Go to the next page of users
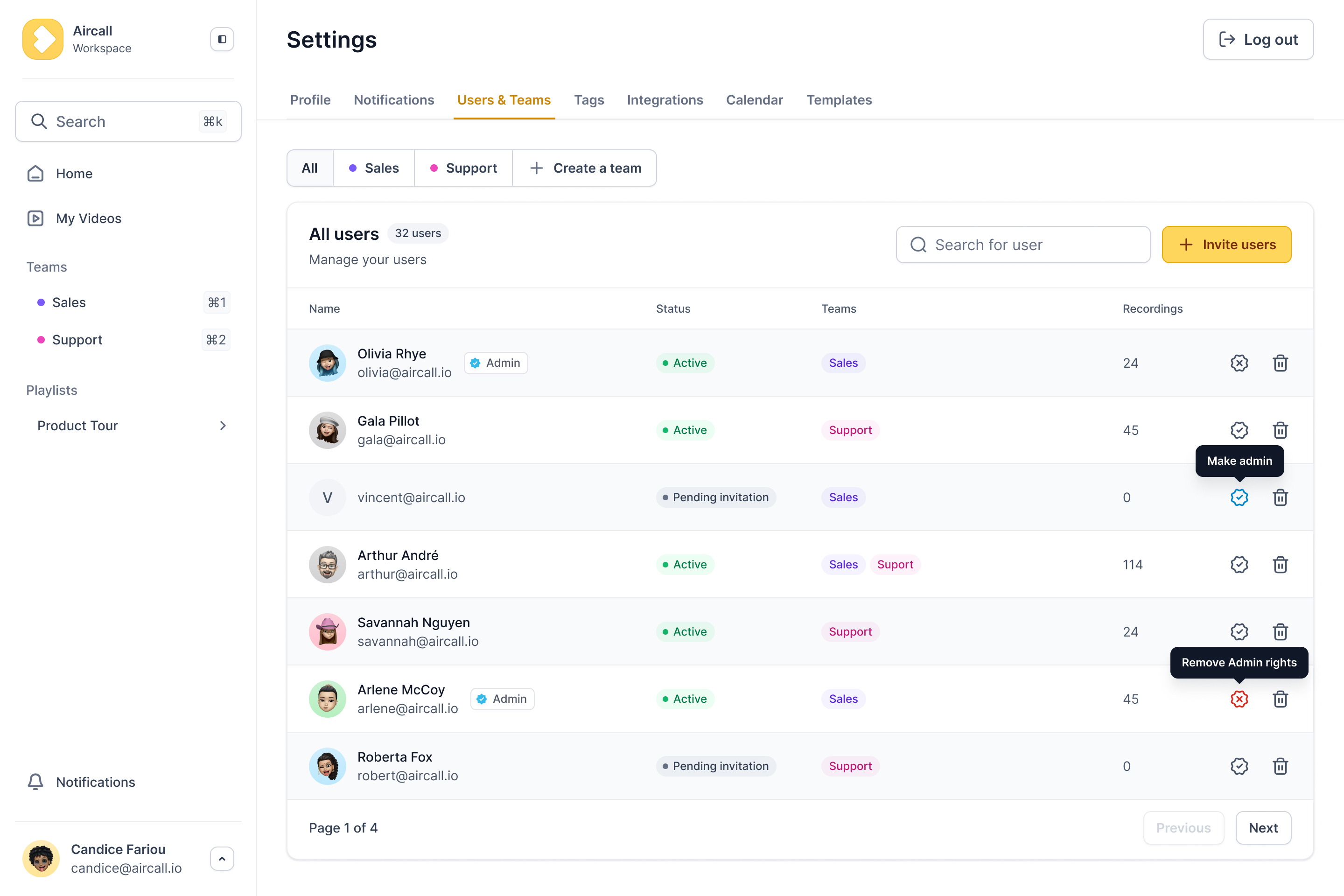This screenshot has height=896, width=1344. pos(1263,827)
